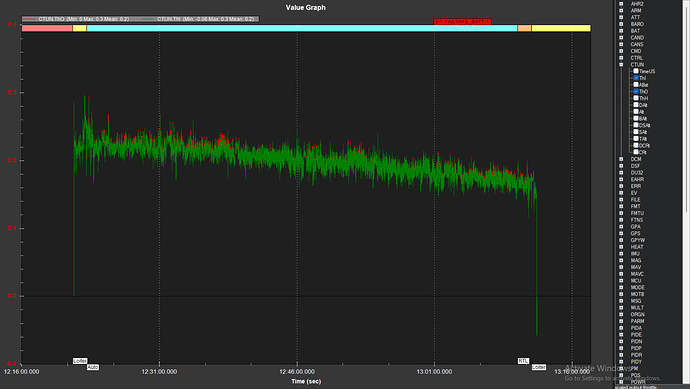Viewport: 690px width, 389px height.
Task: Click the Loiter label before Auto
Action: click(x=80, y=361)
